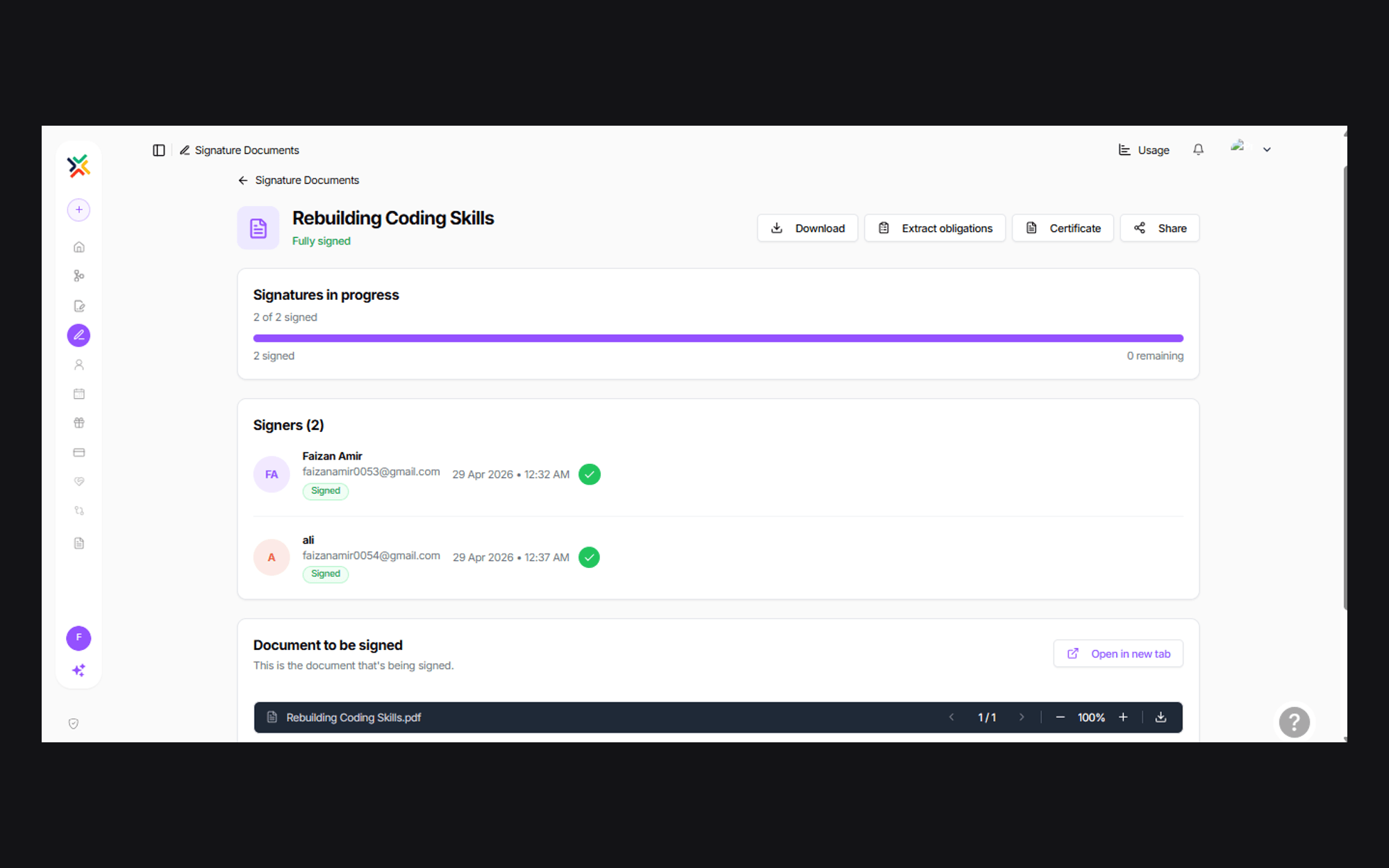This screenshot has width=1389, height=868.
Task: Zoom in the PDF with plus button
Action: tap(1123, 717)
